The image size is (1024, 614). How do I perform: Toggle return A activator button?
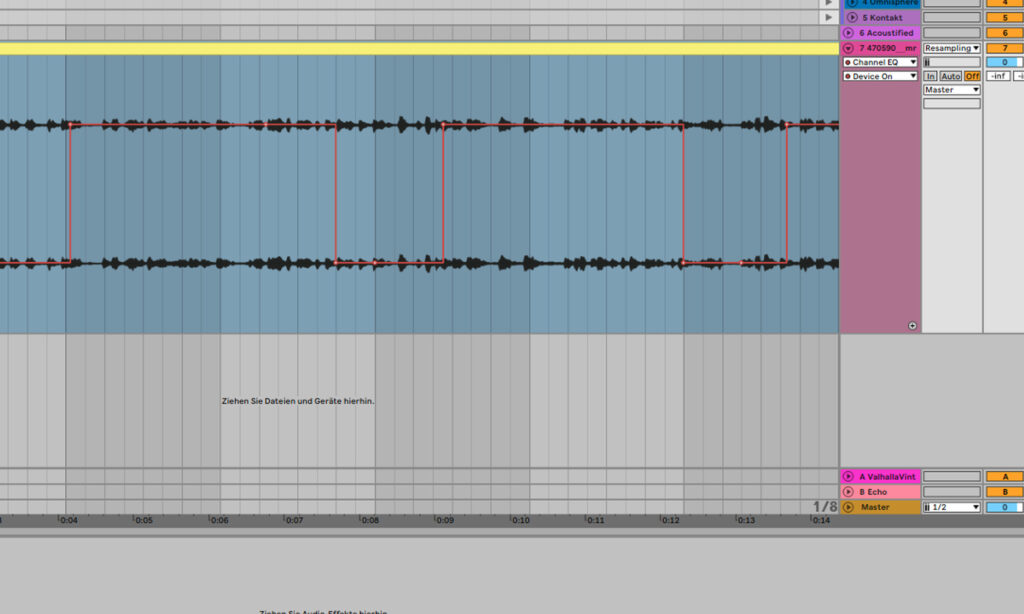tap(1005, 477)
